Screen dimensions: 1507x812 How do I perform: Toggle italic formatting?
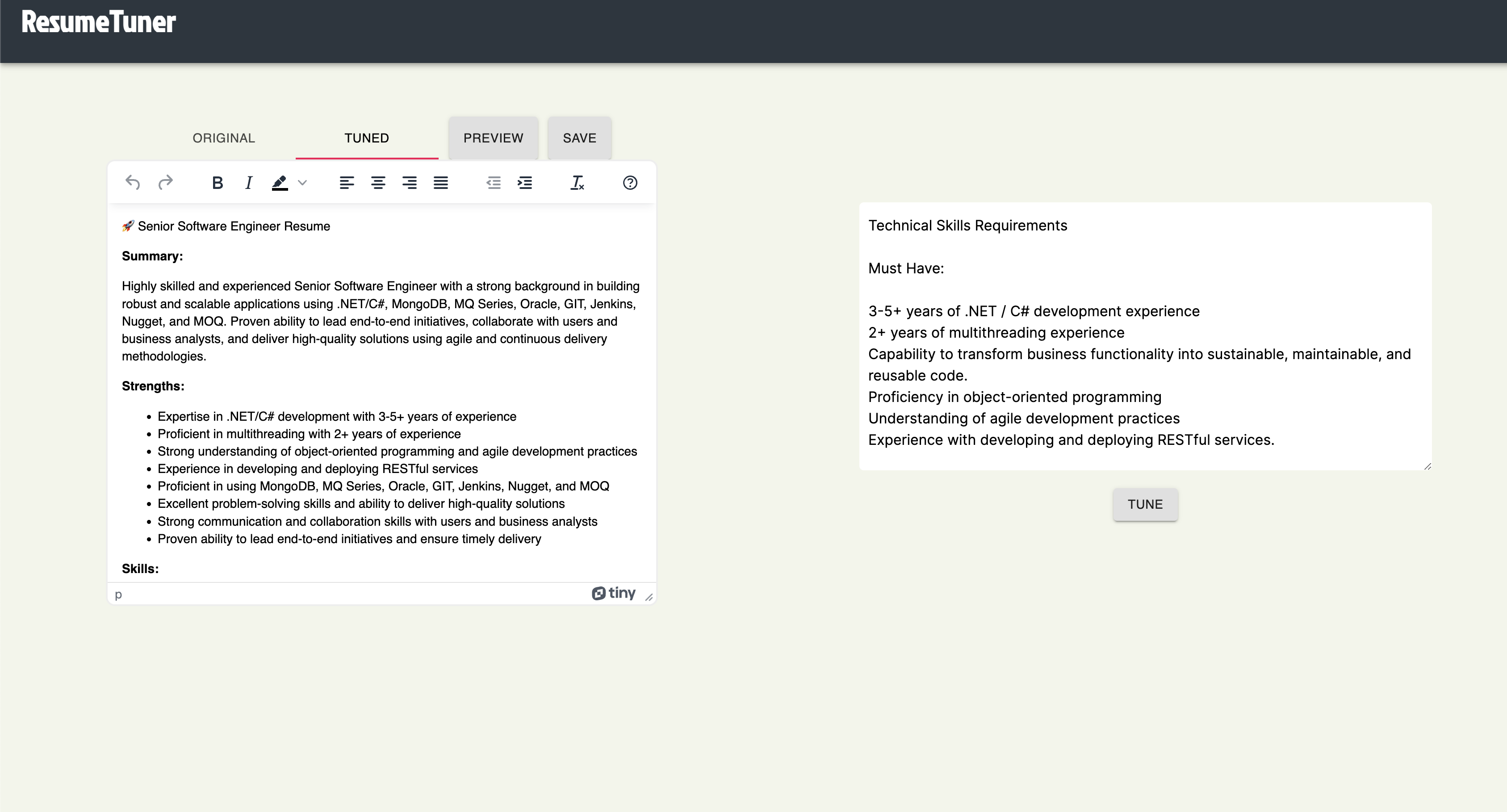point(249,183)
